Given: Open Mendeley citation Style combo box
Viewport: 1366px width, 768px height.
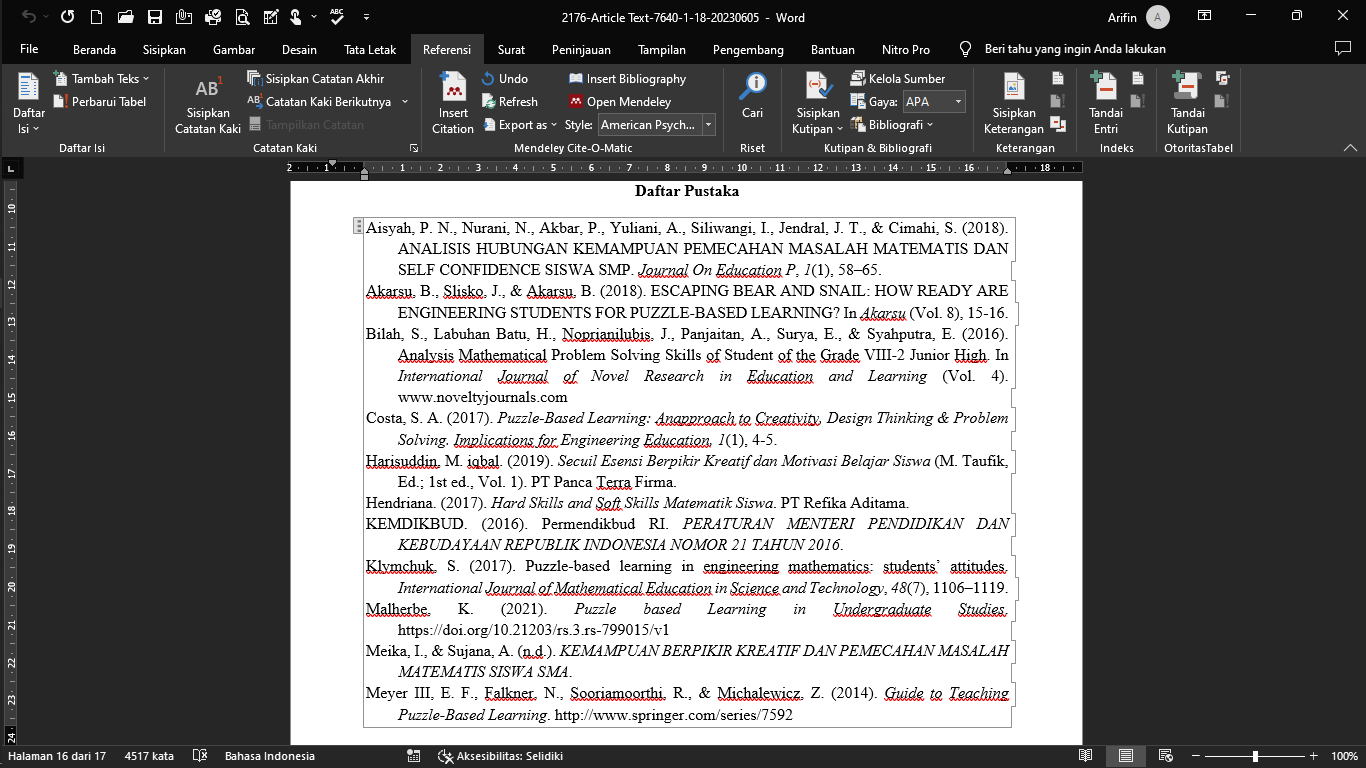Looking at the screenshot, I should 656,125.
